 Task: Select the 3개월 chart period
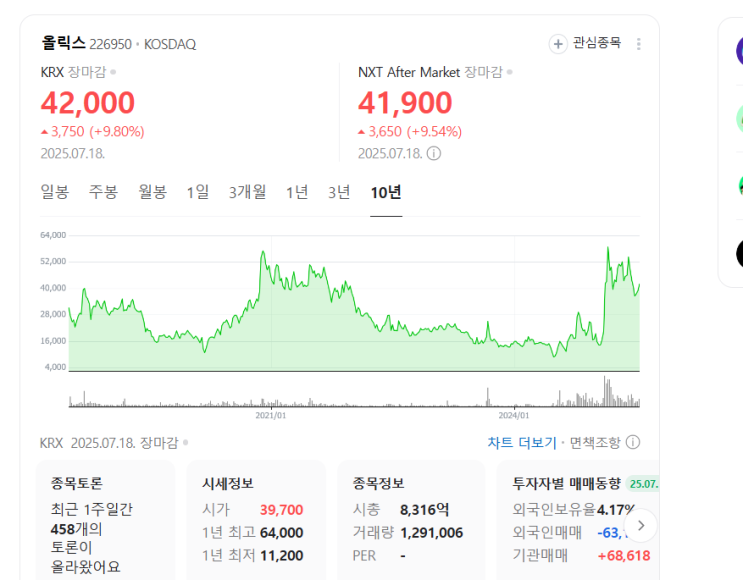[x=247, y=192]
